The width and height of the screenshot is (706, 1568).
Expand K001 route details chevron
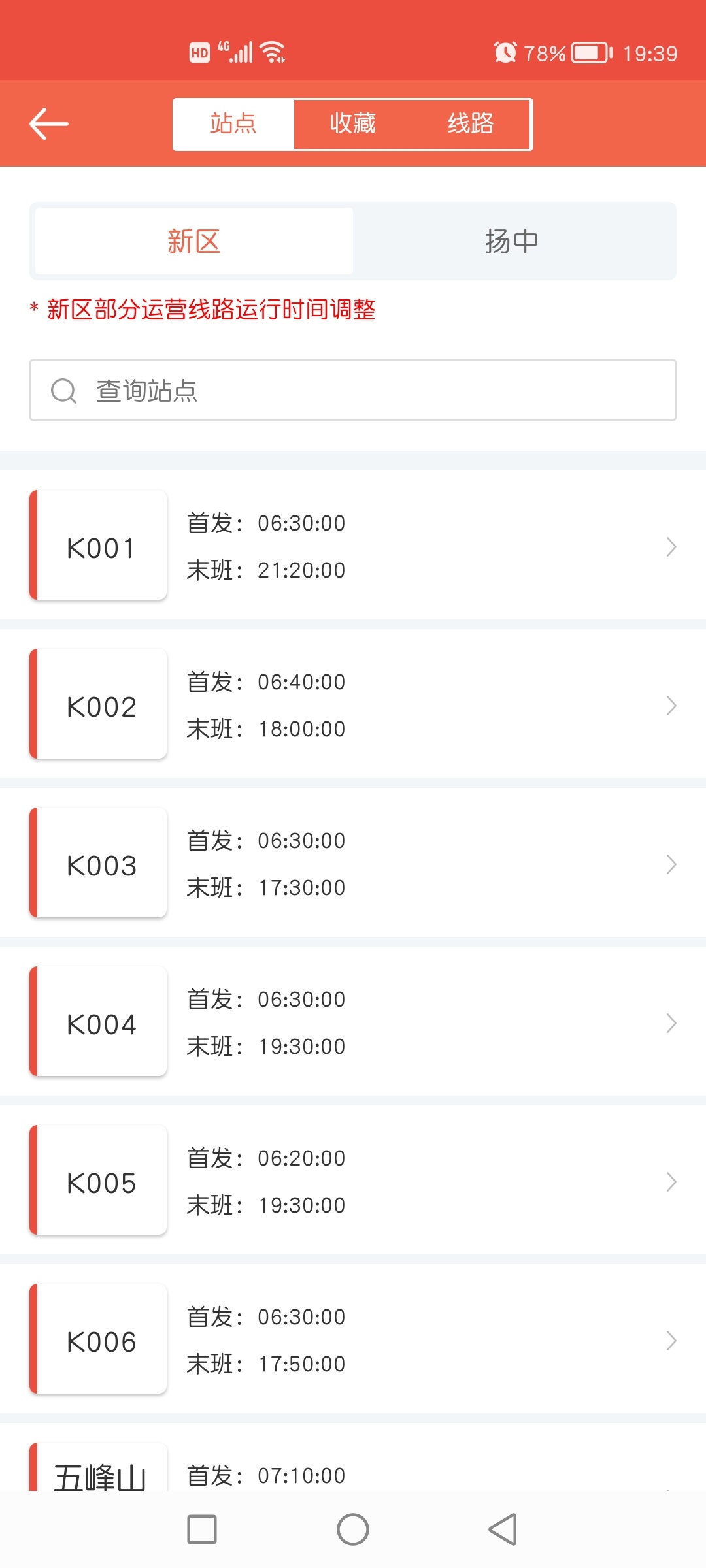tap(671, 547)
